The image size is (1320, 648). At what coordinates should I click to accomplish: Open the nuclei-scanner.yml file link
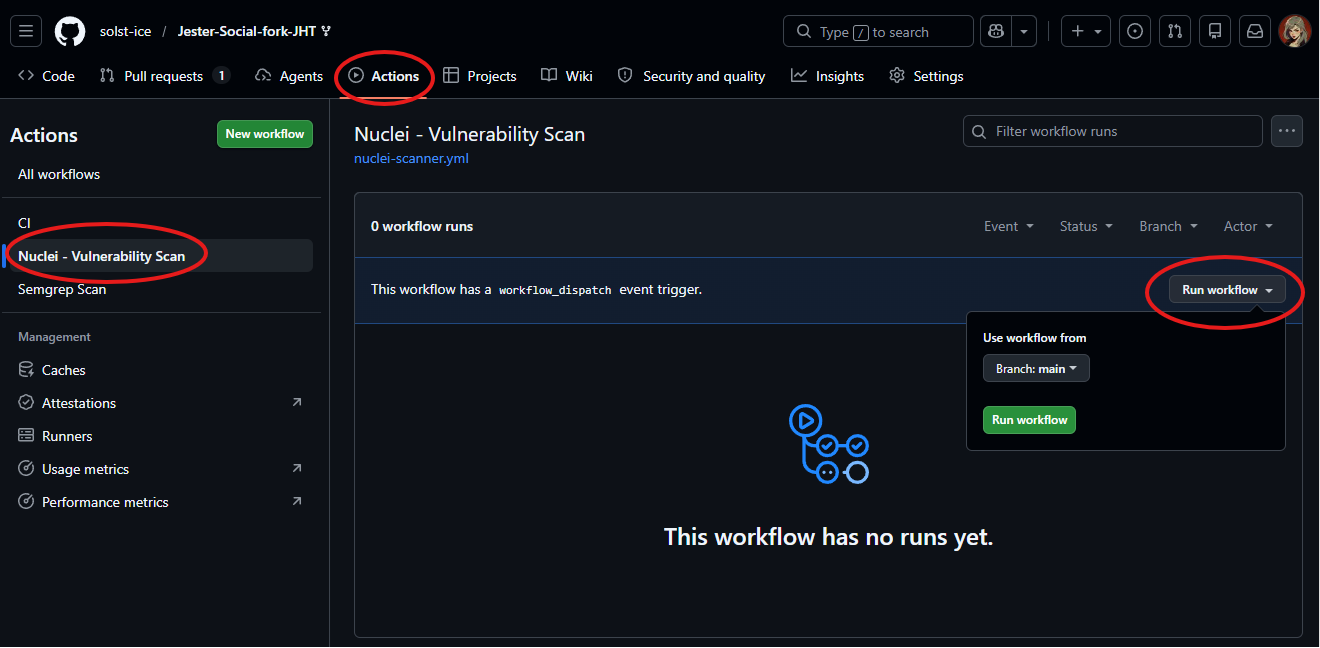pos(411,158)
